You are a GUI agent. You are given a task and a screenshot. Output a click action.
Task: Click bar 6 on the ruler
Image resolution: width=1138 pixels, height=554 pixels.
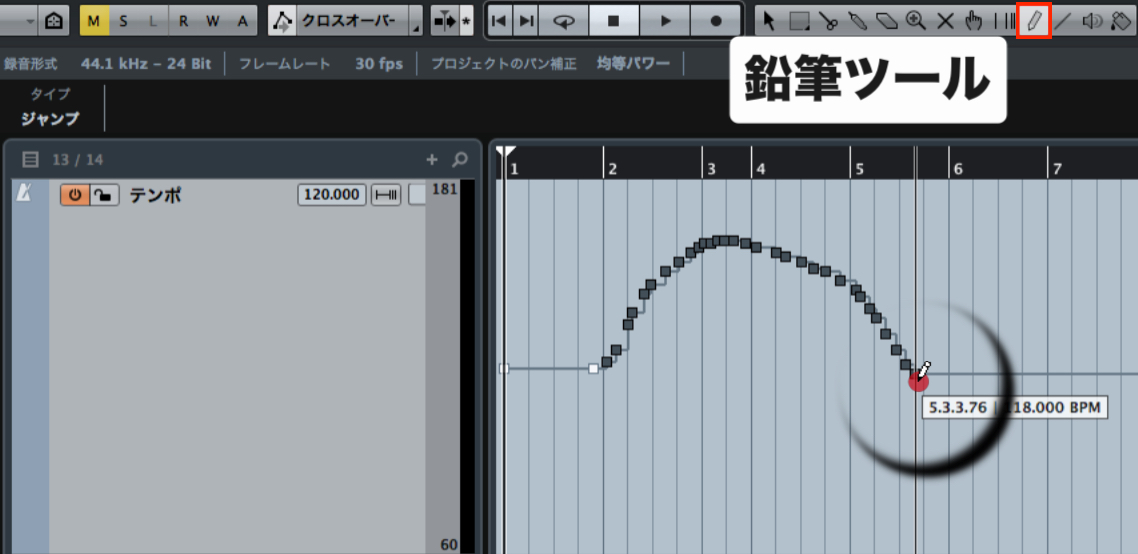coord(958,169)
